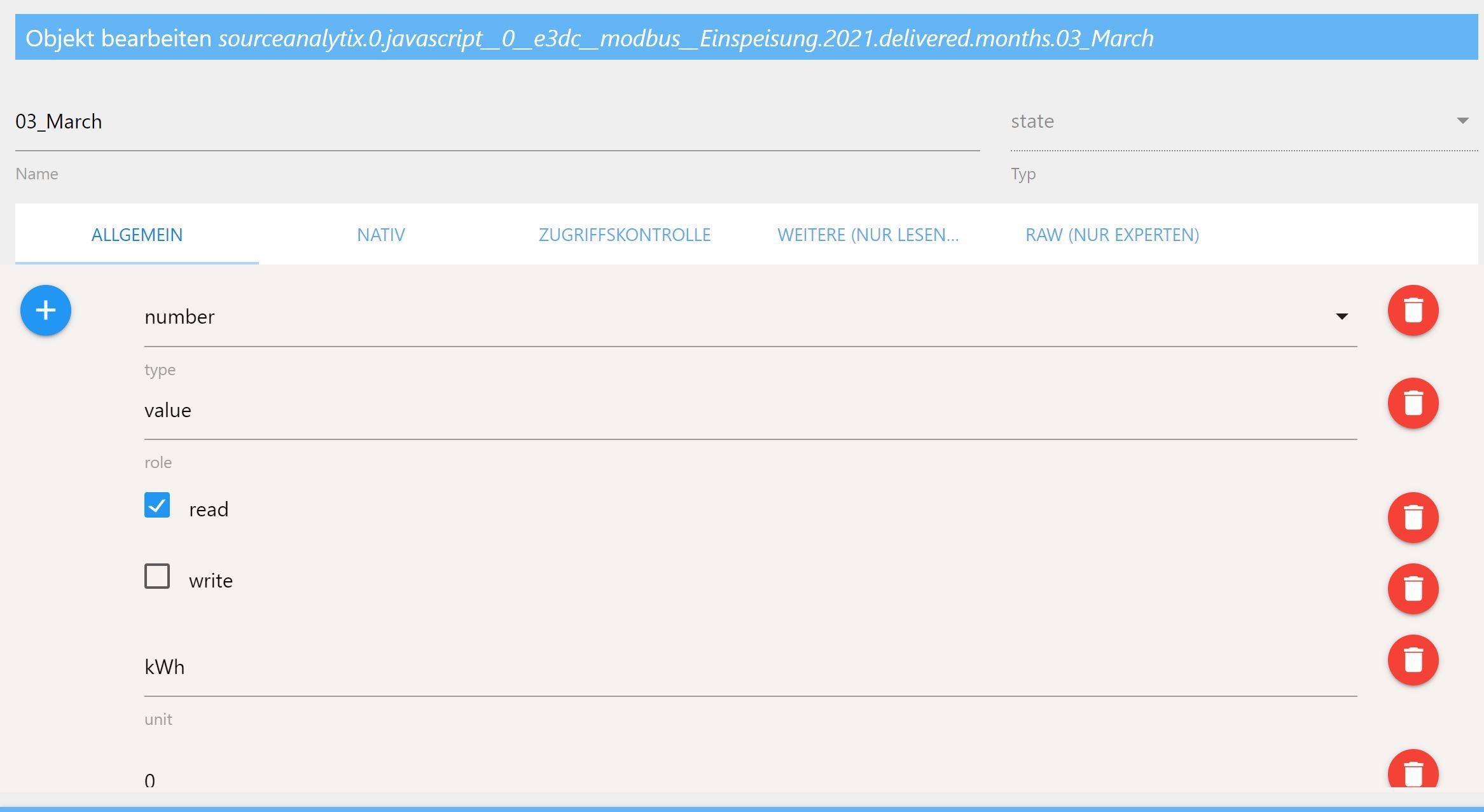Screen dimensions: 1484x812
Task: Open the ZUGRIFFSKONTROLLE tab
Action: tap(624, 235)
